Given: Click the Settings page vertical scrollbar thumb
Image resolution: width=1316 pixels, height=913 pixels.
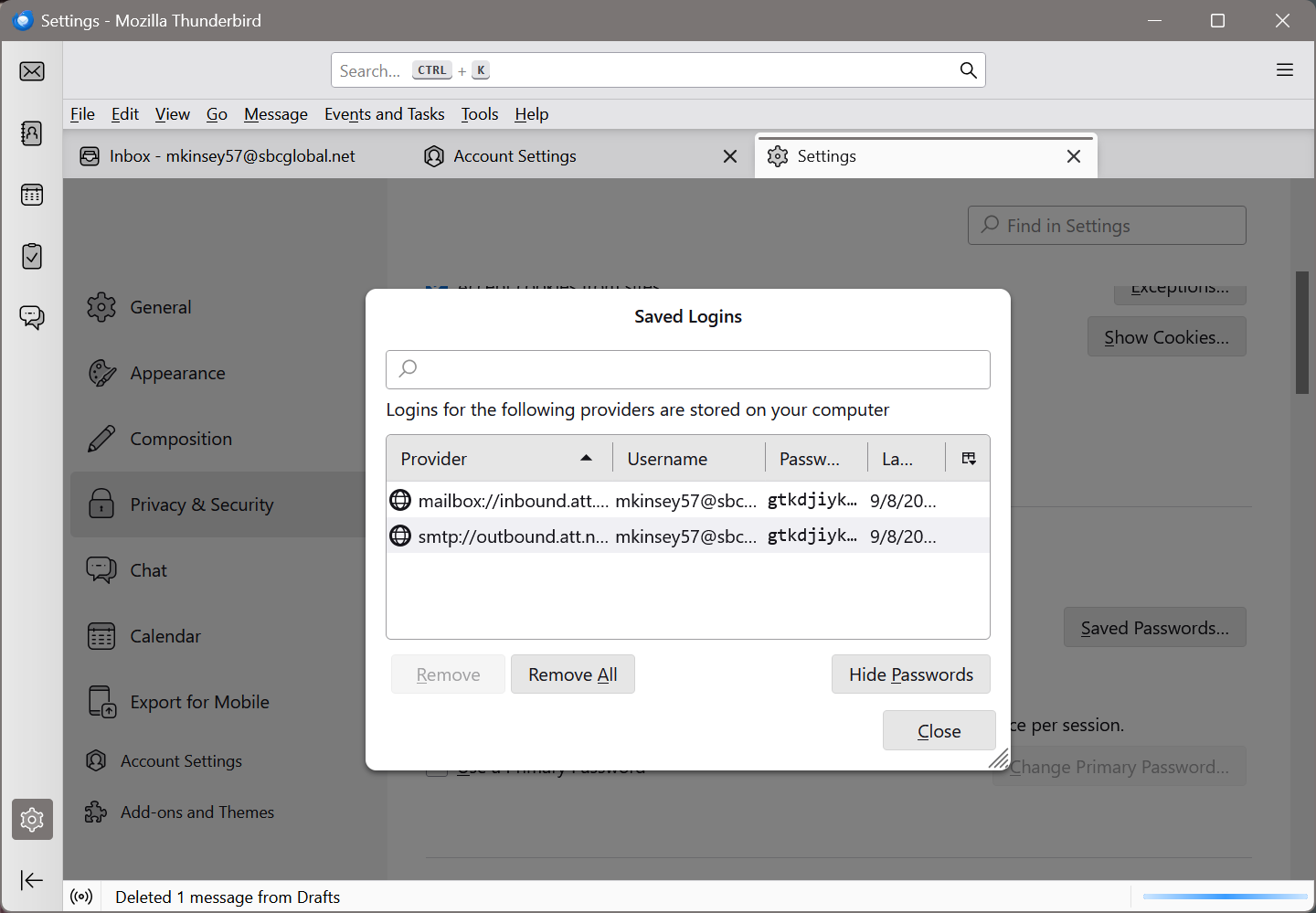Looking at the screenshot, I should [x=1302, y=333].
